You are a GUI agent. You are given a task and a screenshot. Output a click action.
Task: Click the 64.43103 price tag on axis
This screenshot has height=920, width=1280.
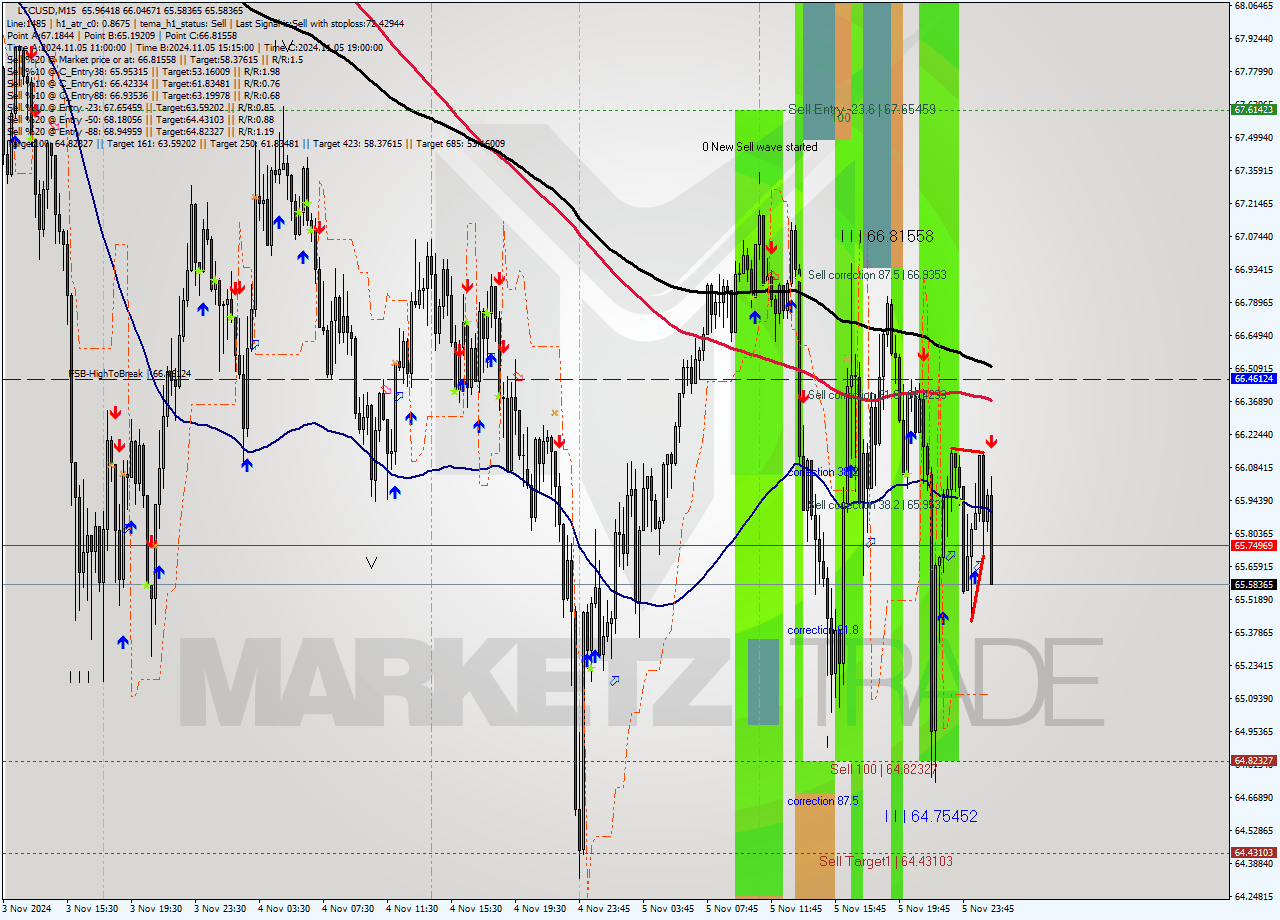[x=1254, y=853]
